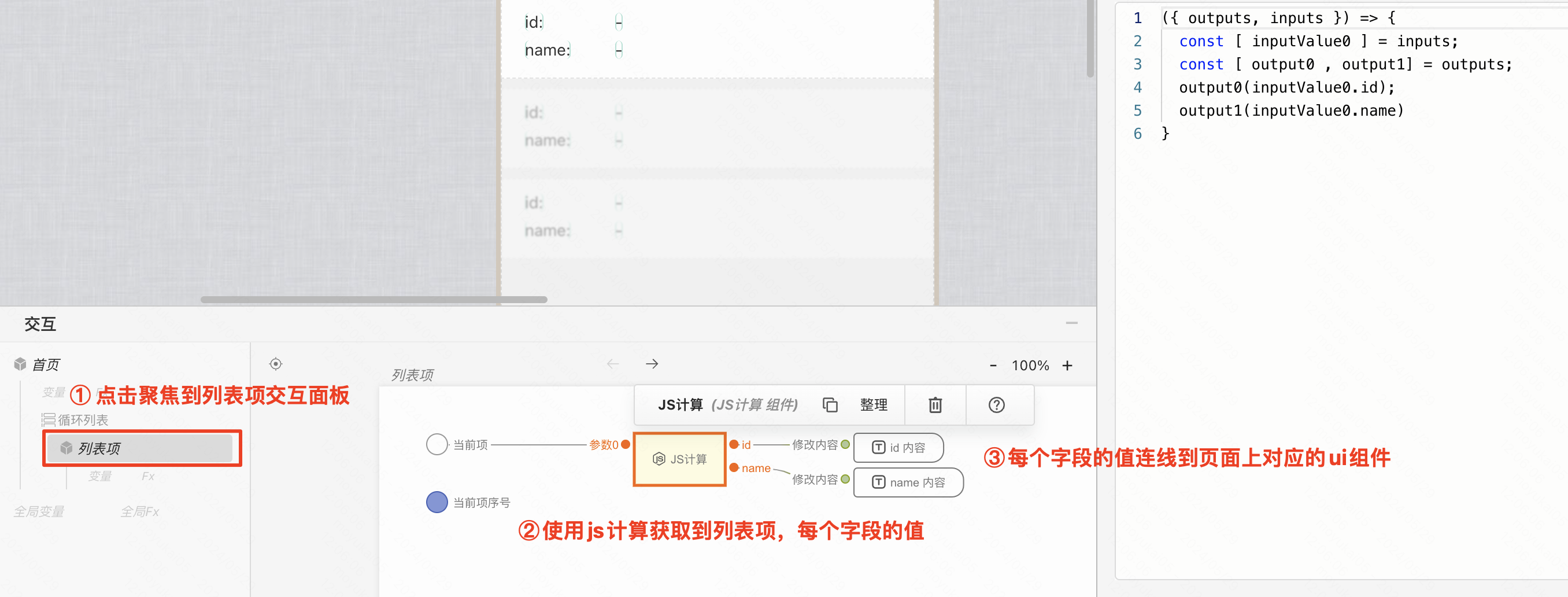Delete the JS计算 node with the trash icon
The width and height of the screenshot is (1568, 597).
[x=935, y=405]
